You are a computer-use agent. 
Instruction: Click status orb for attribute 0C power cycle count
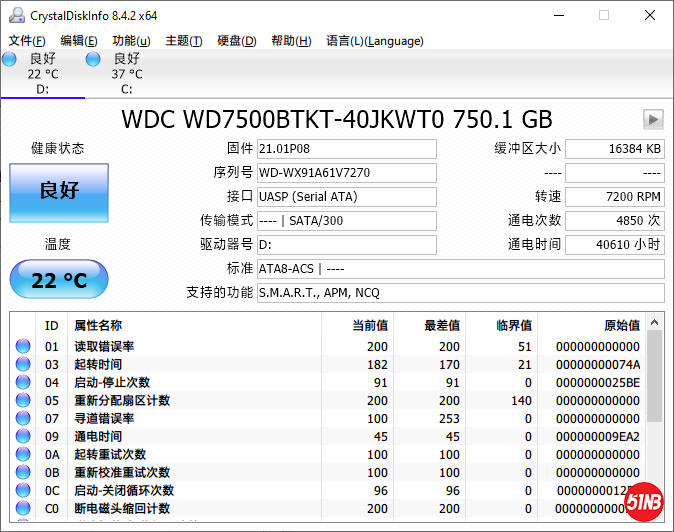point(22,491)
